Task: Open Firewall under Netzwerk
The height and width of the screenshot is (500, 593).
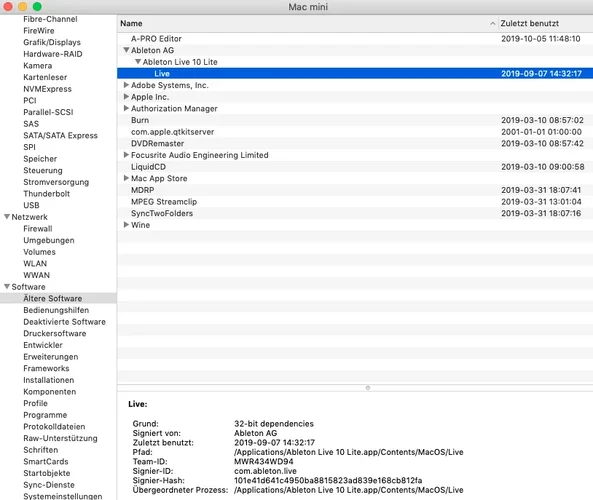Action: tap(38, 228)
